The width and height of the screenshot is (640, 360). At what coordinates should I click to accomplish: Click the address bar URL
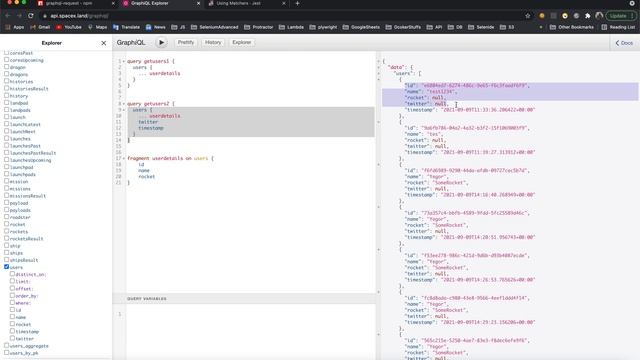[79, 16]
